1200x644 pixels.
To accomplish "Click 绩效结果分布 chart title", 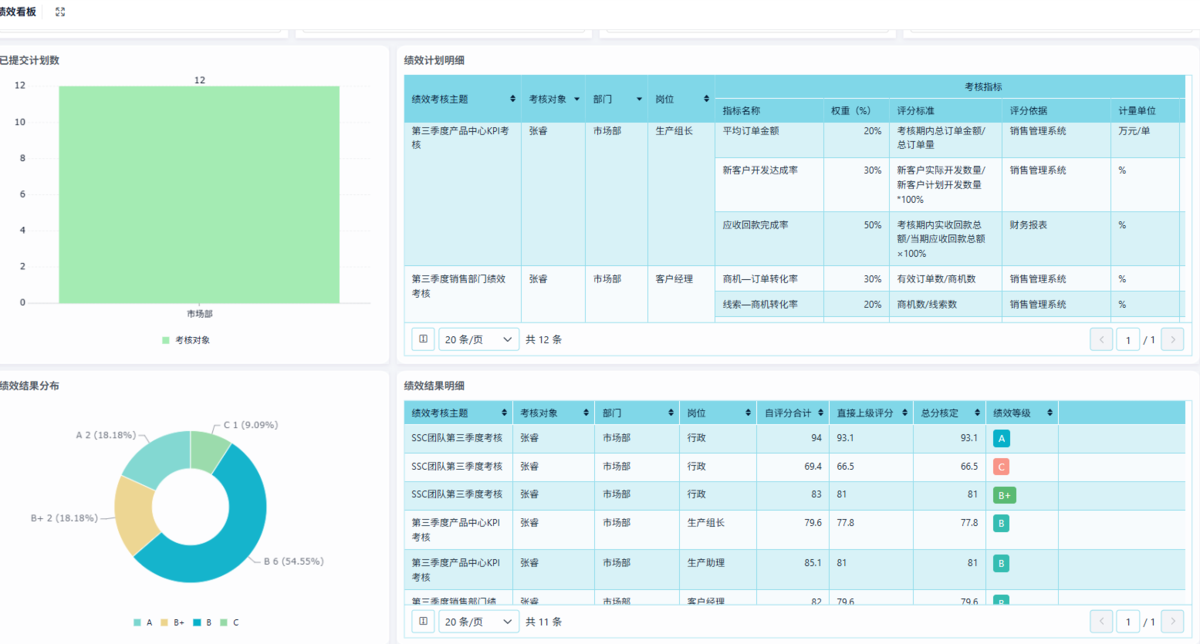I will coord(29,385).
